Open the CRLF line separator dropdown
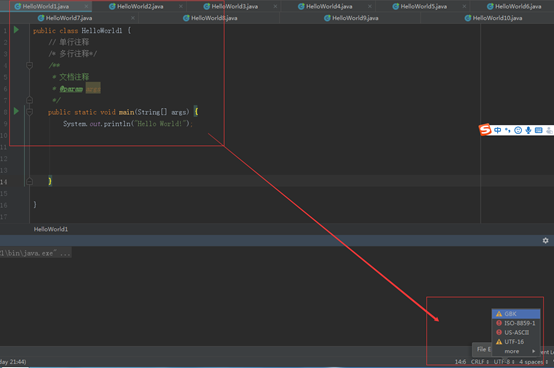This screenshot has width=554, height=368. click(x=480, y=362)
